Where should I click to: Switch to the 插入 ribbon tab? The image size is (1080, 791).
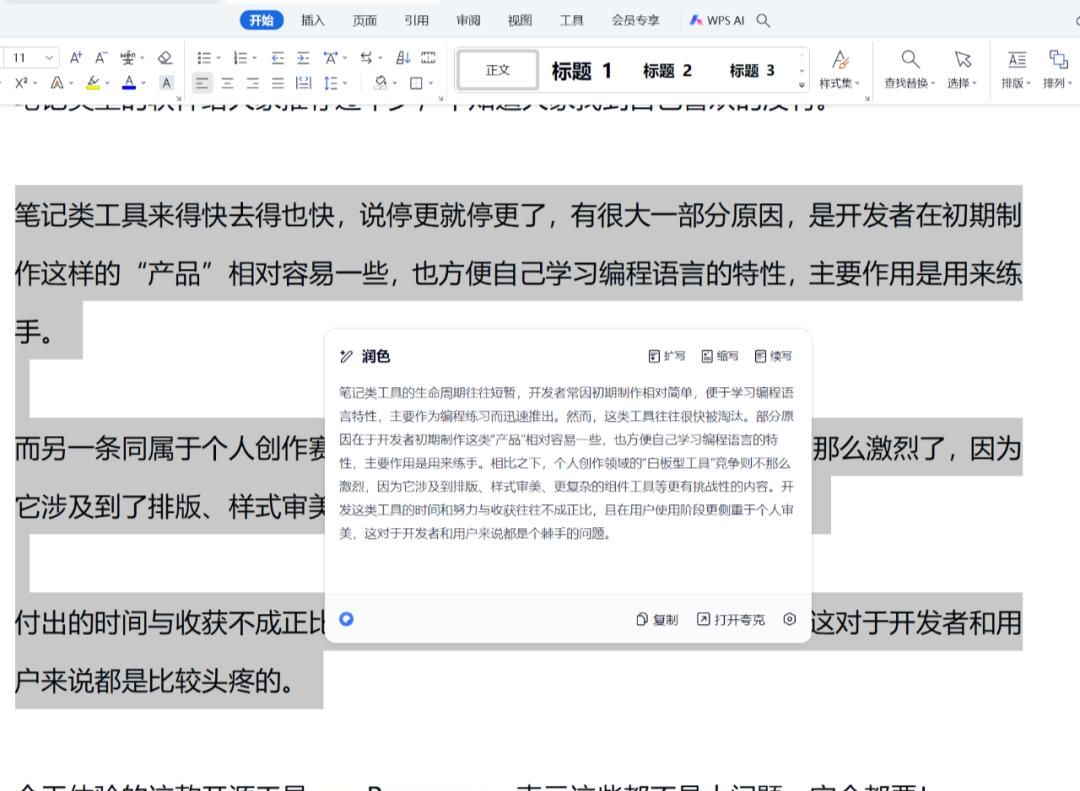pyautogui.click(x=313, y=20)
